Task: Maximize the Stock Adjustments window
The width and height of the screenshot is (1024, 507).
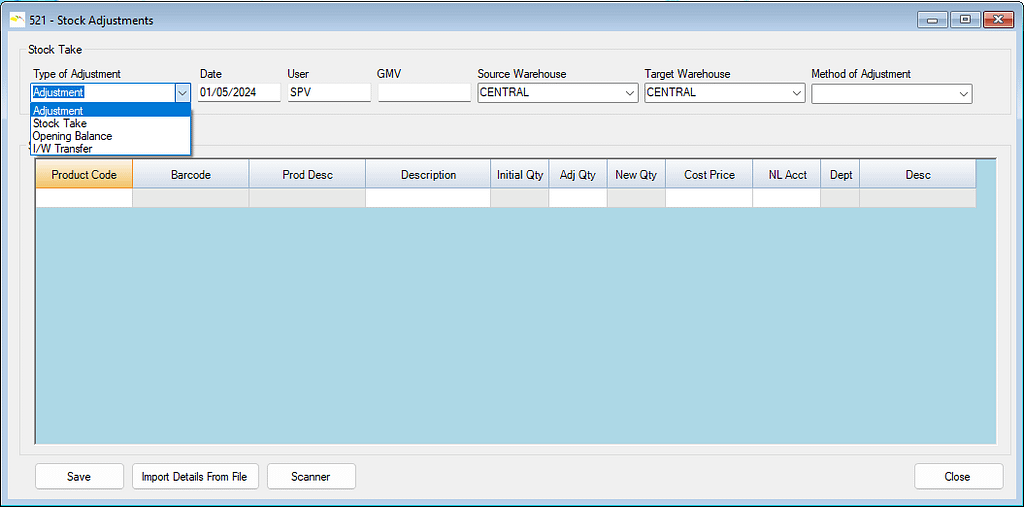Action: pyautogui.click(x=965, y=20)
